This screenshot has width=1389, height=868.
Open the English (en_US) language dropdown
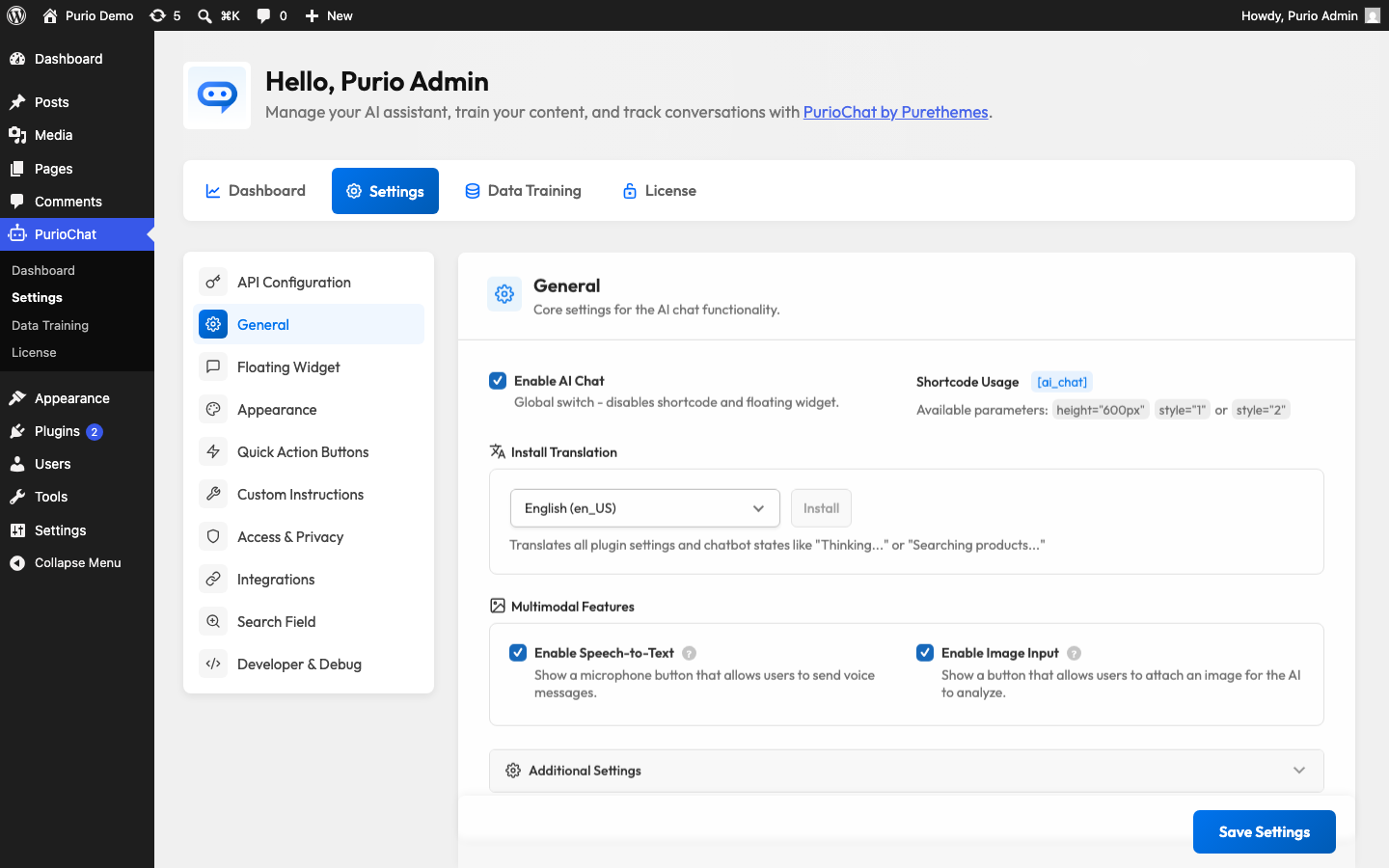click(x=644, y=508)
